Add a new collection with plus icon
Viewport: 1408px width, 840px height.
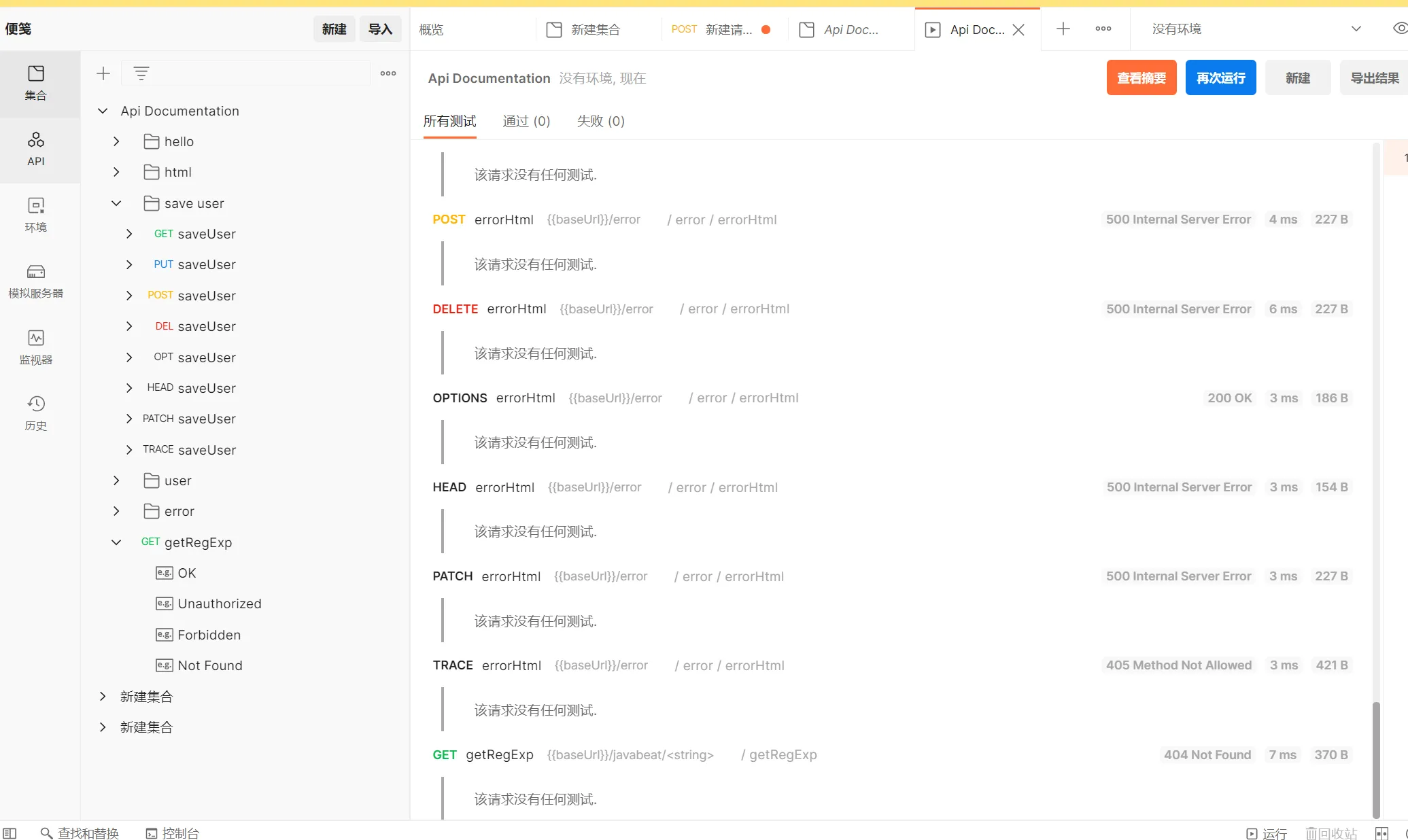tap(103, 73)
